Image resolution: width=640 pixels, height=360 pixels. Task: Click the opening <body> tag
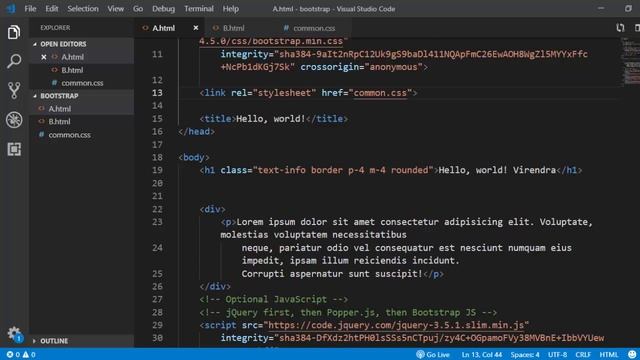pyautogui.click(x=194, y=158)
